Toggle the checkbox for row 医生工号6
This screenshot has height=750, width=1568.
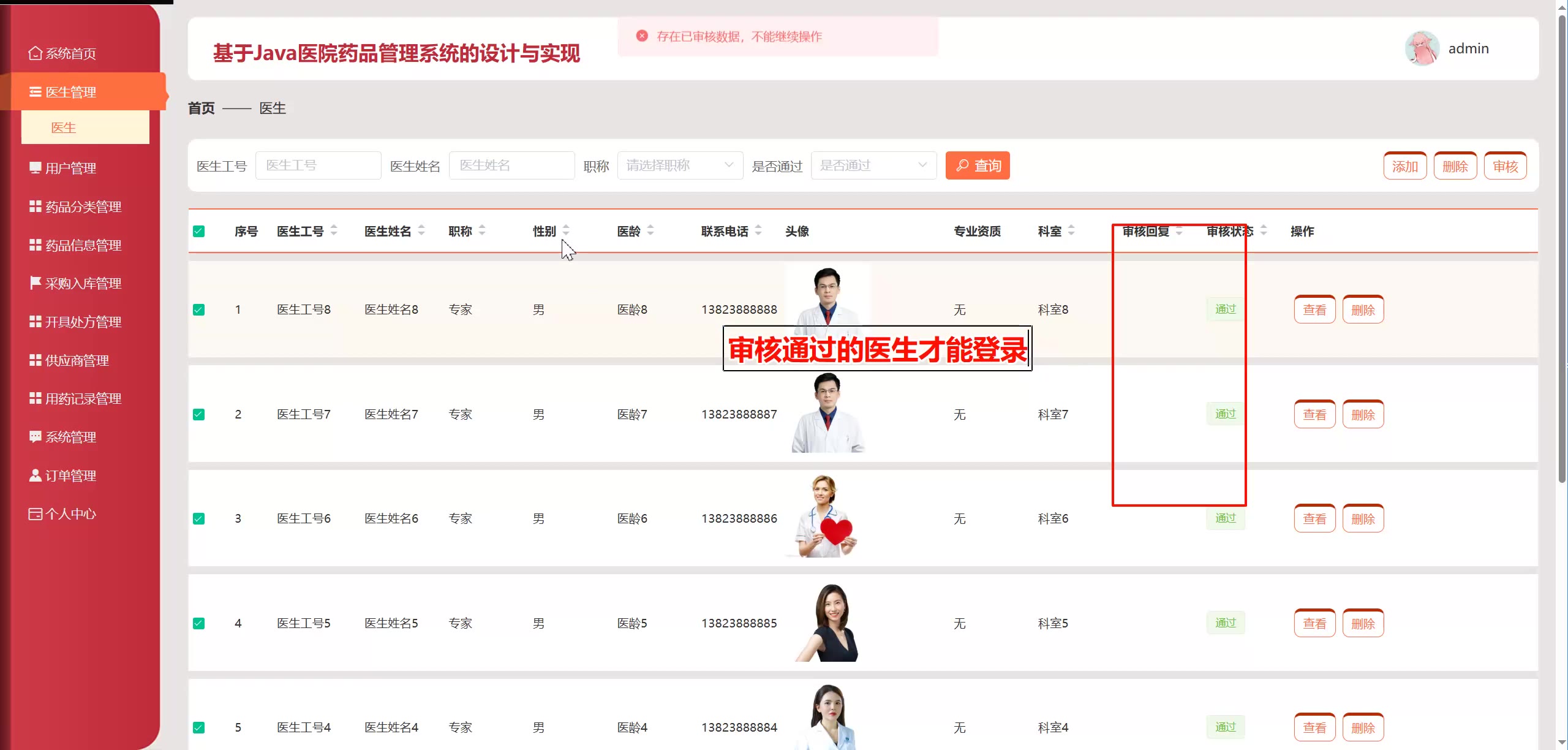point(198,519)
